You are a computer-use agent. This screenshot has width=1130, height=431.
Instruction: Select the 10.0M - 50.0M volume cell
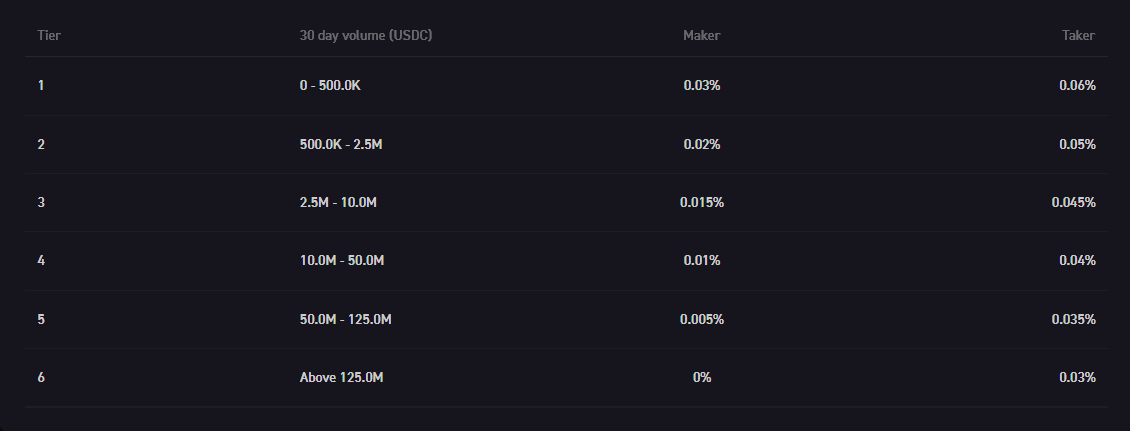[x=342, y=261]
